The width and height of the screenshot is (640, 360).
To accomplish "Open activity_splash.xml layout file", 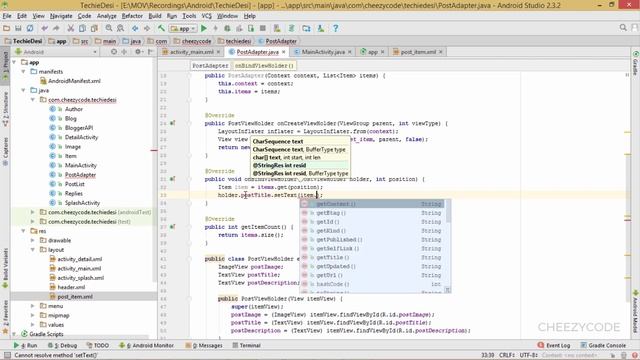I will (x=80, y=278).
